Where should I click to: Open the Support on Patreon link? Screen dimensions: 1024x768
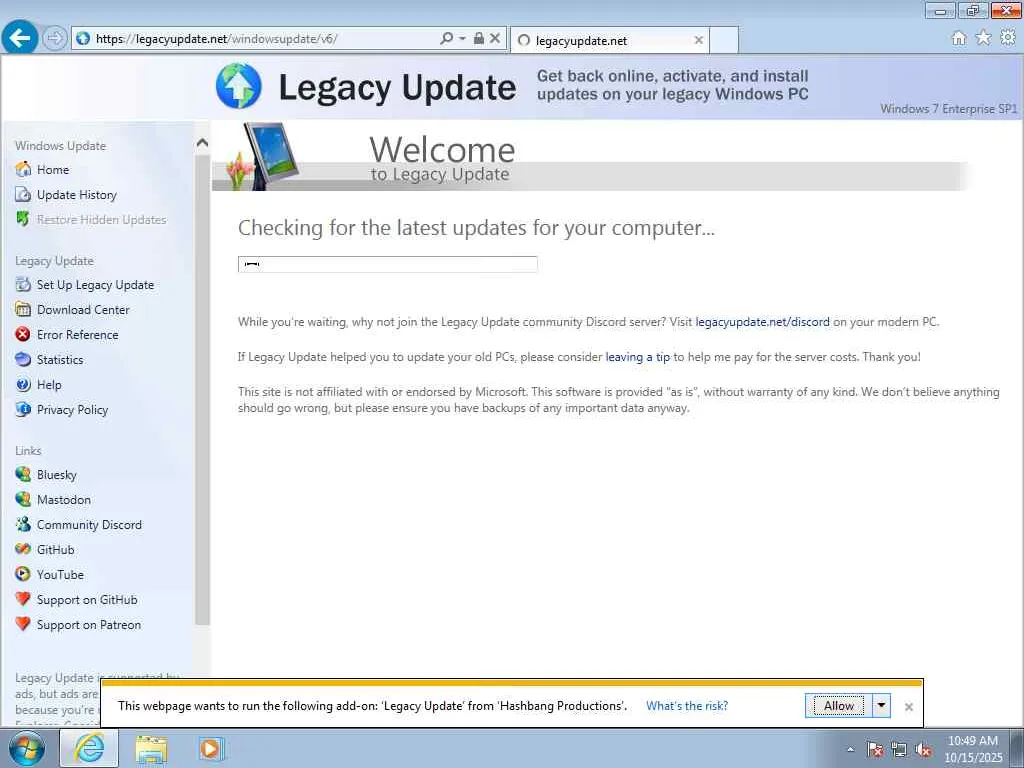point(89,624)
